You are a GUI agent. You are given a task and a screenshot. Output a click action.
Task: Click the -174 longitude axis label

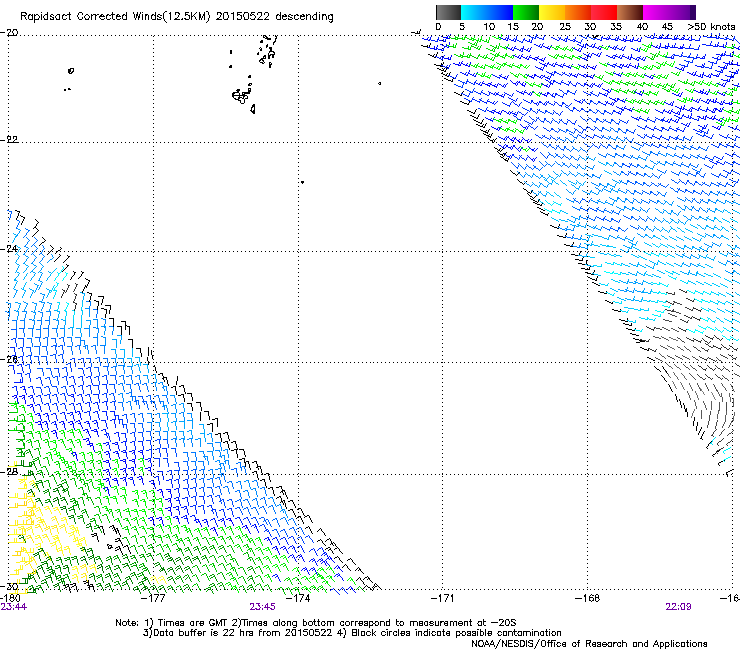298,598
